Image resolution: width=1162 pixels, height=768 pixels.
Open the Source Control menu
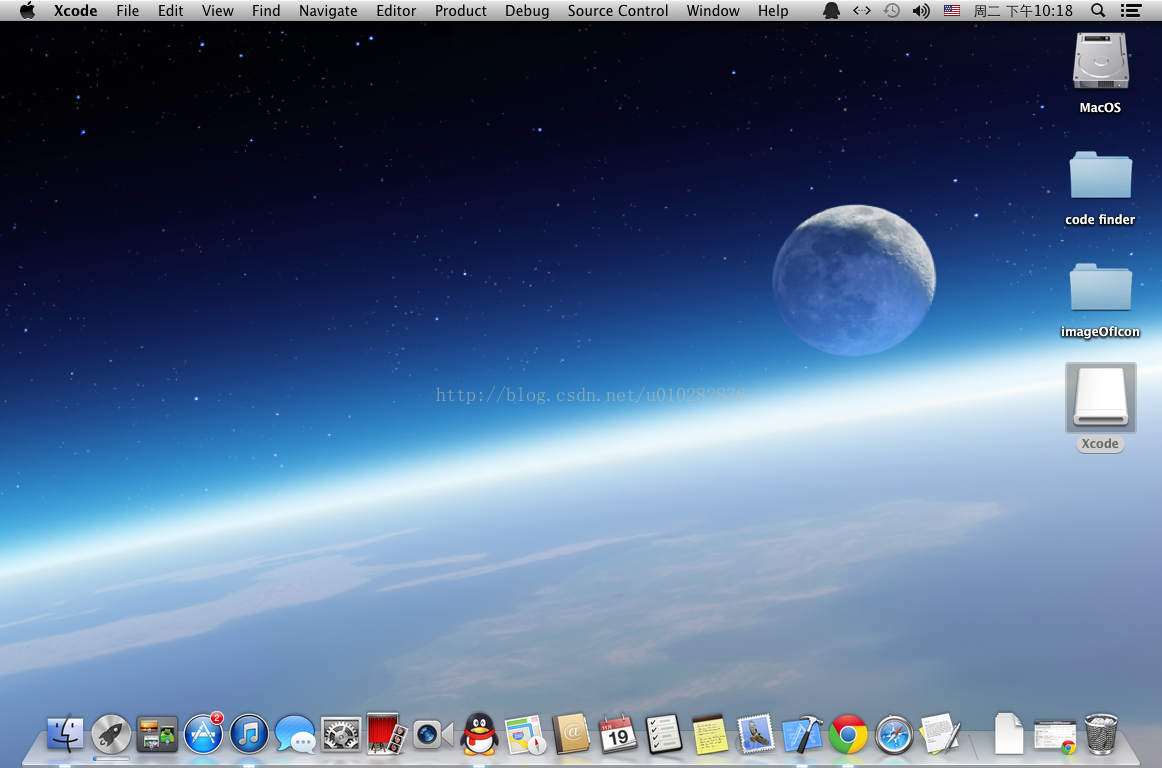617,11
